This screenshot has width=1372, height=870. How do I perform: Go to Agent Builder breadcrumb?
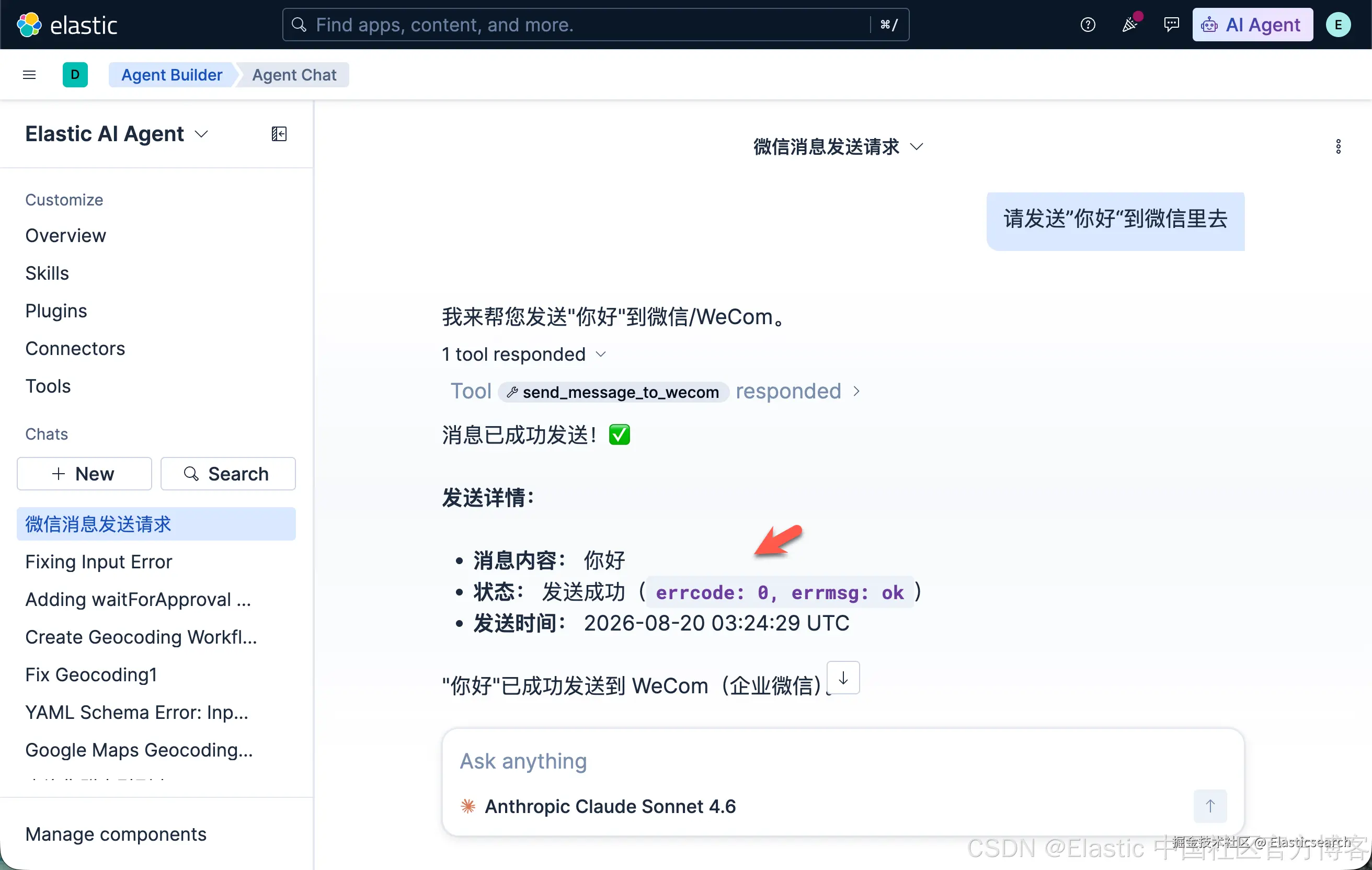pyautogui.click(x=171, y=75)
